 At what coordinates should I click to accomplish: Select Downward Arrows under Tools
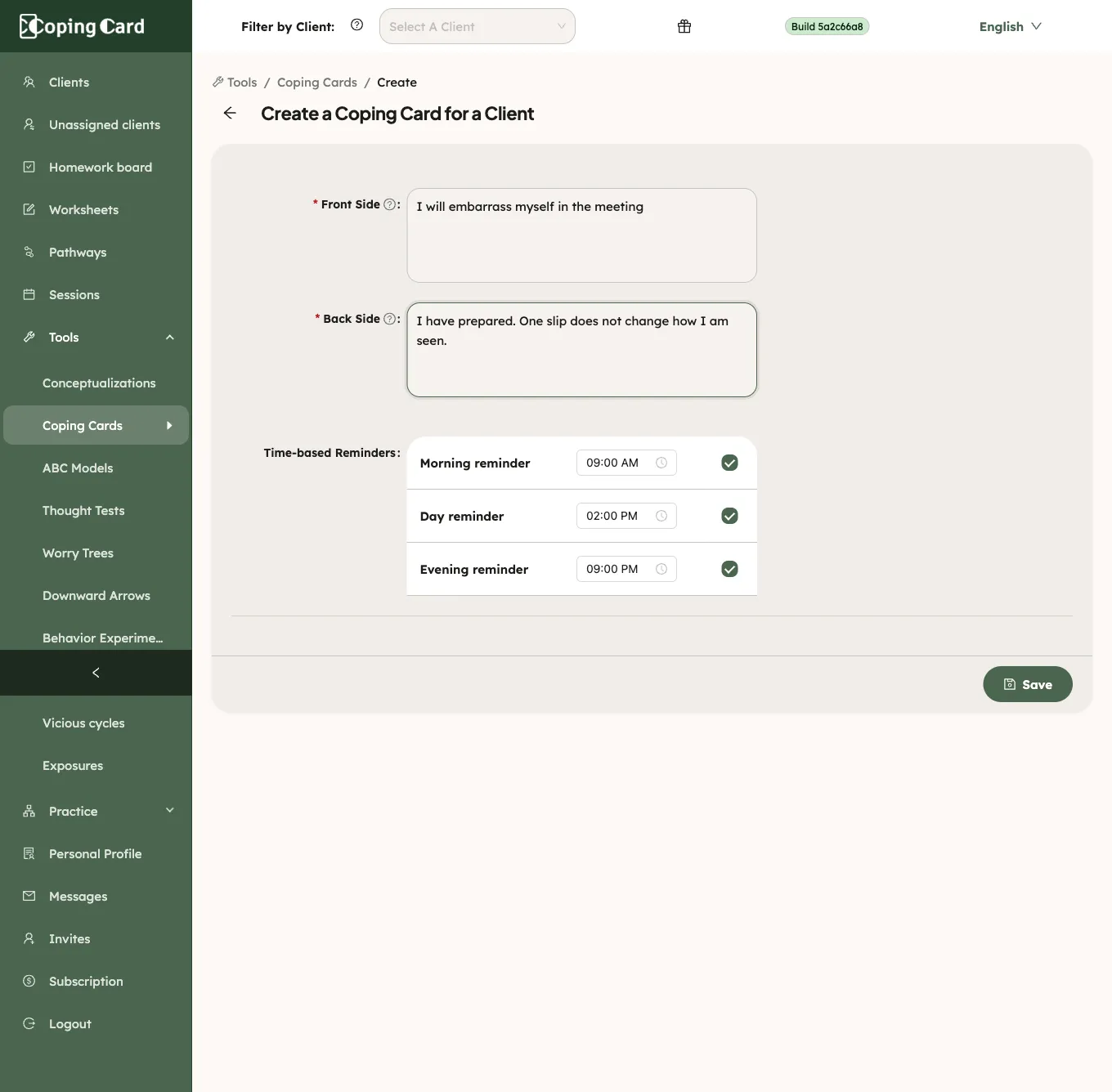pyautogui.click(x=96, y=595)
